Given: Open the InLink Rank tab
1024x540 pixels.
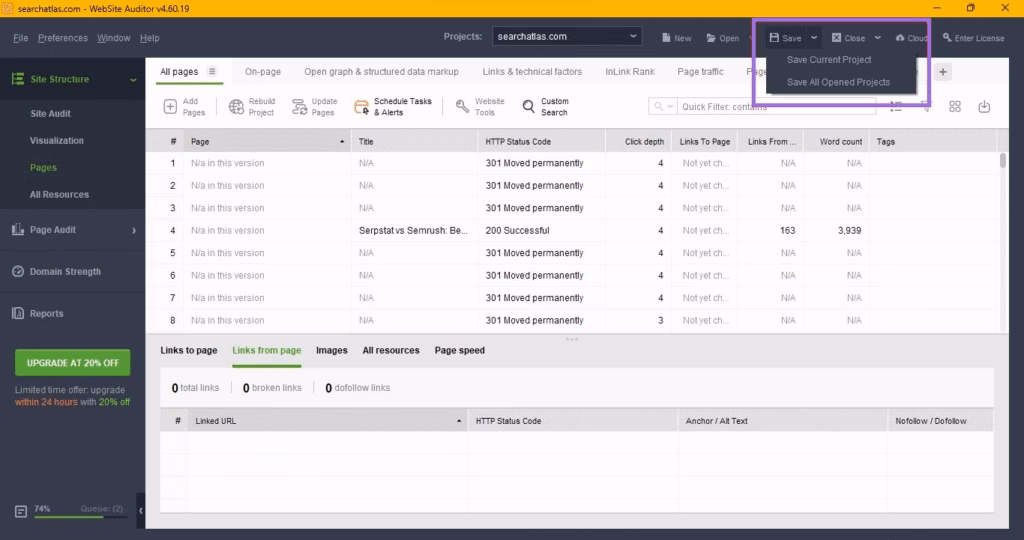Looking at the screenshot, I should tap(629, 72).
